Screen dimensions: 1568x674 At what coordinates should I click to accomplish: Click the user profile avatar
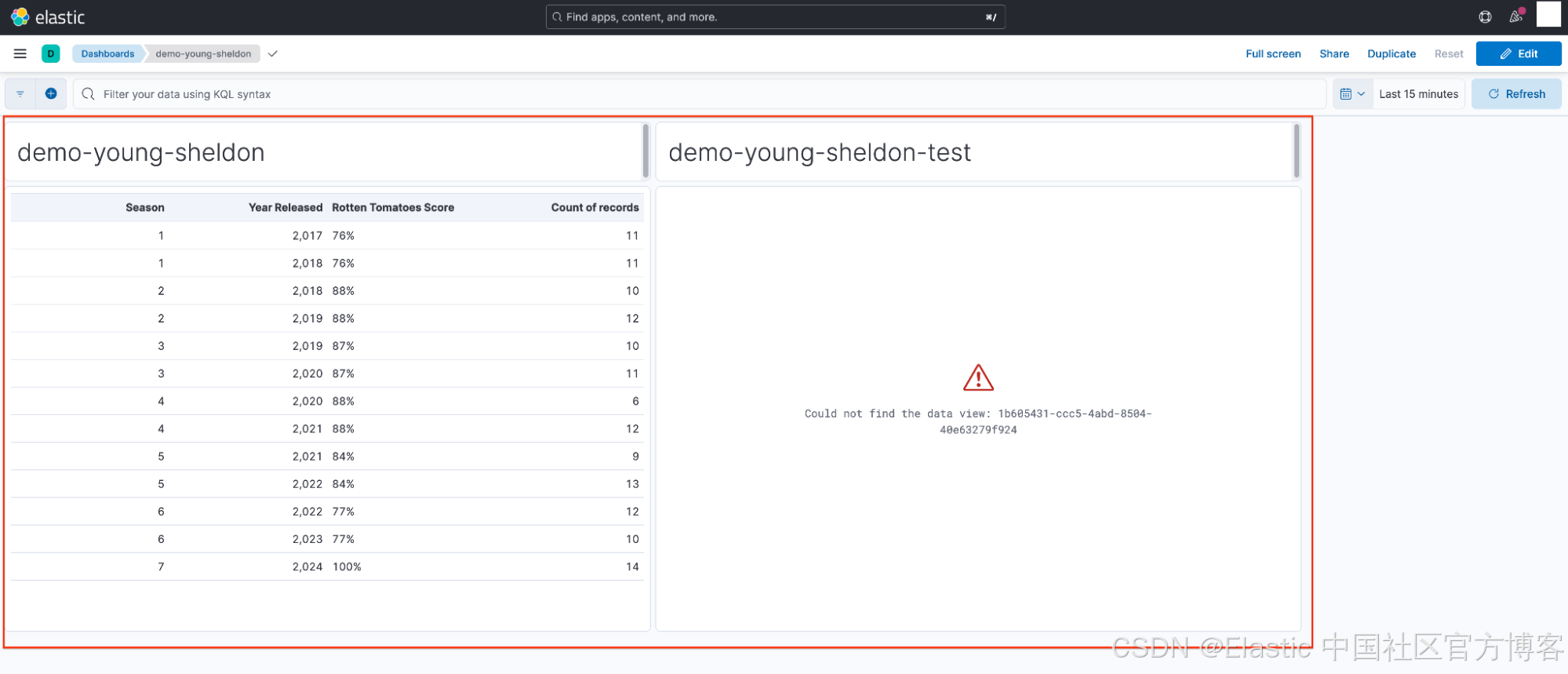point(1548,15)
